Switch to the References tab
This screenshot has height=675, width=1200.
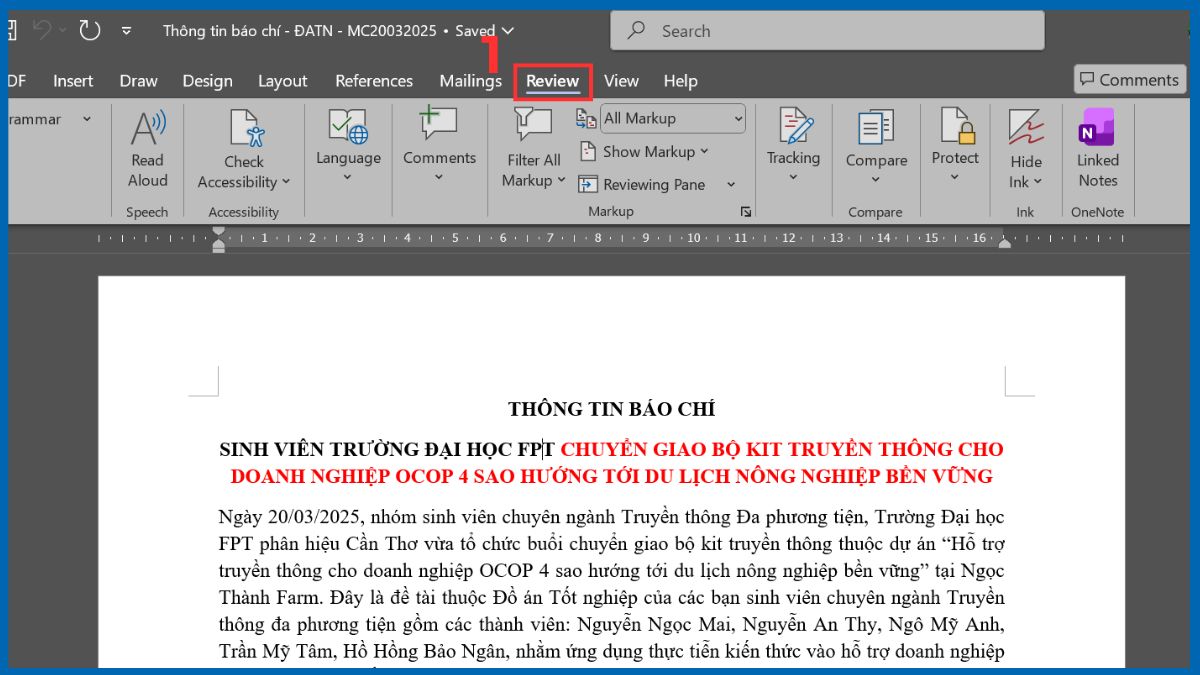pyautogui.click(x=374, y=81)
